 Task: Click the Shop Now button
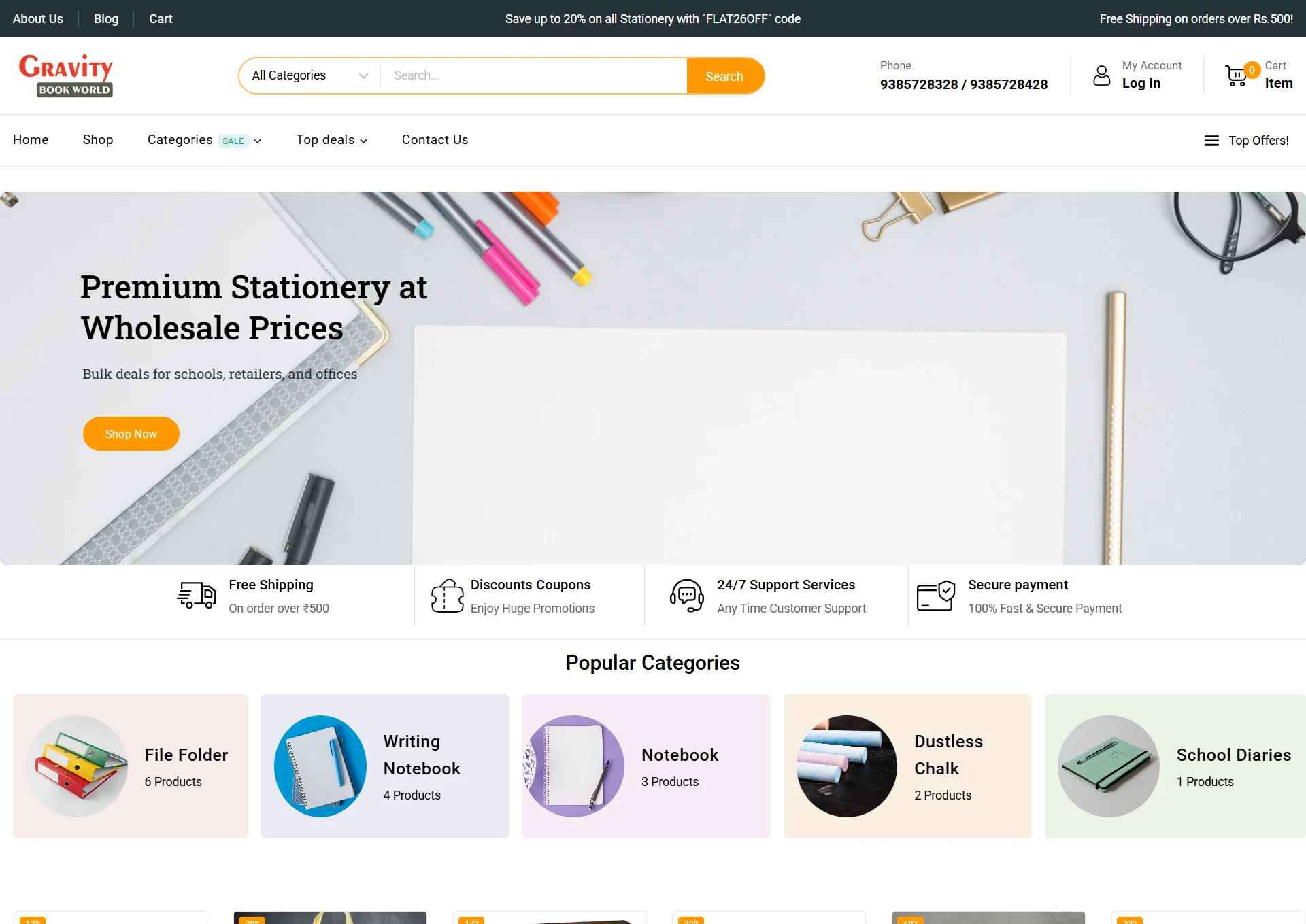pyautogui.click(x=131, y=434)
